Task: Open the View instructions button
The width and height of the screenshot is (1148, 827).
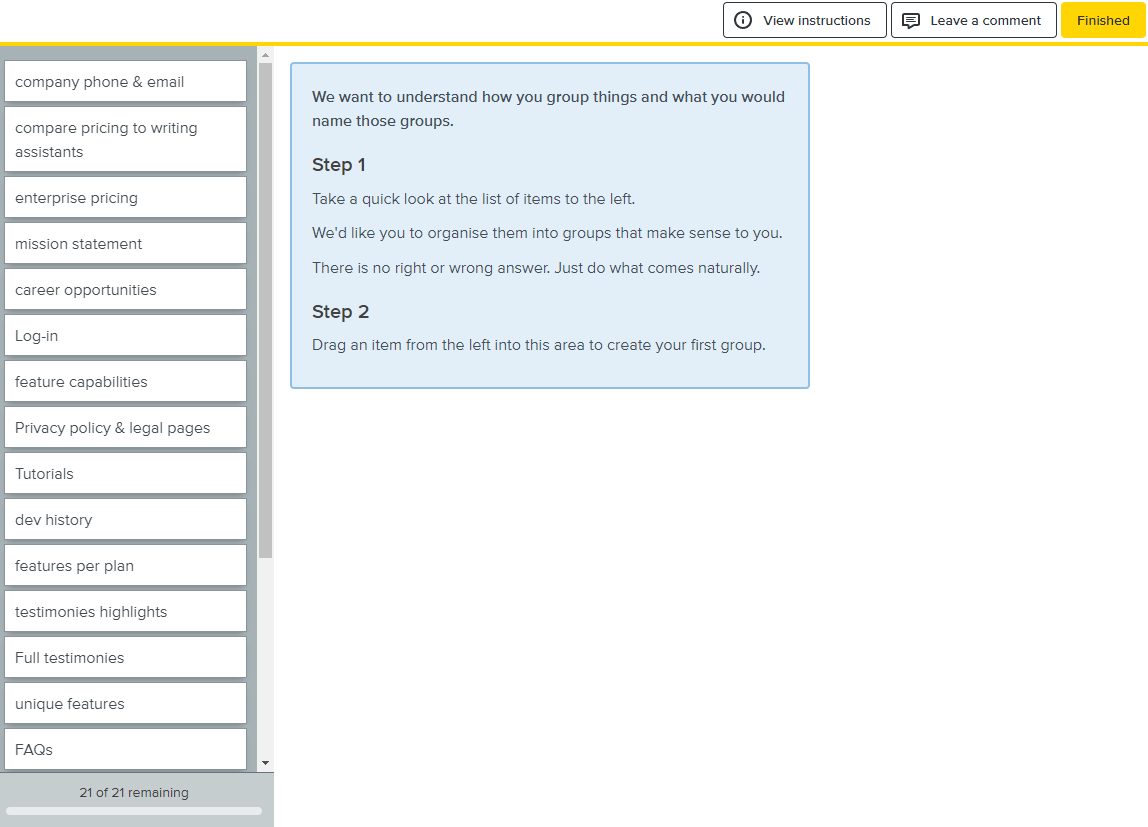Action: click(x=805, y=20)
